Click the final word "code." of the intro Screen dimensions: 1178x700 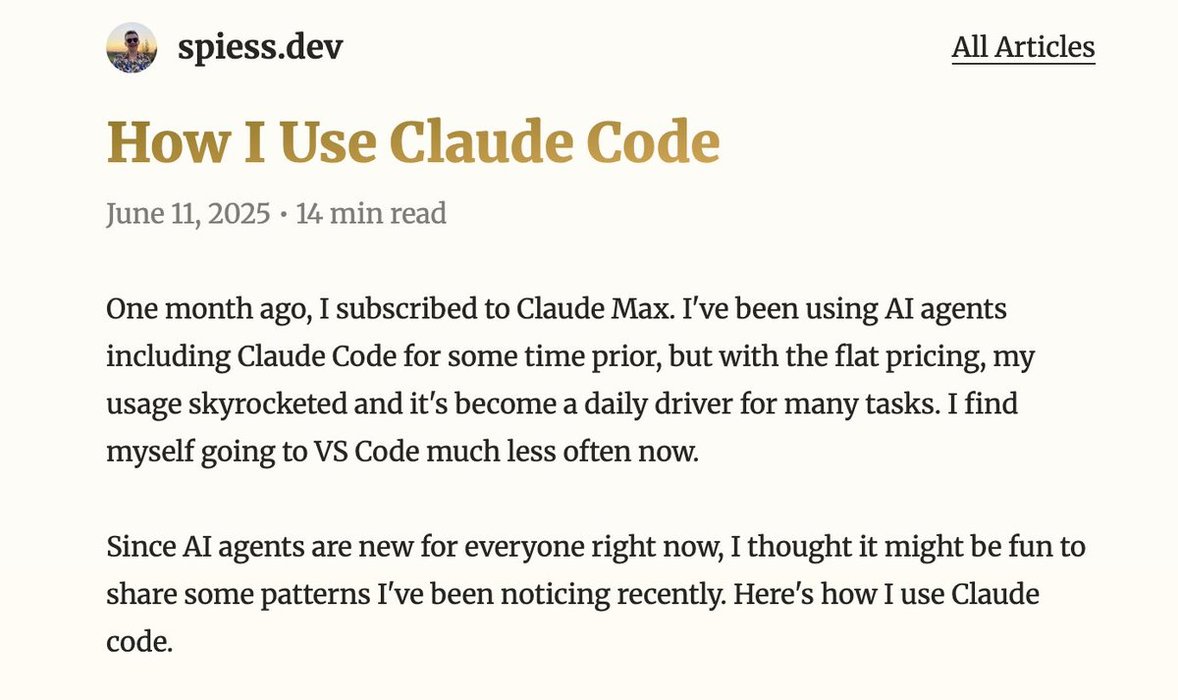tap(139, 641)
